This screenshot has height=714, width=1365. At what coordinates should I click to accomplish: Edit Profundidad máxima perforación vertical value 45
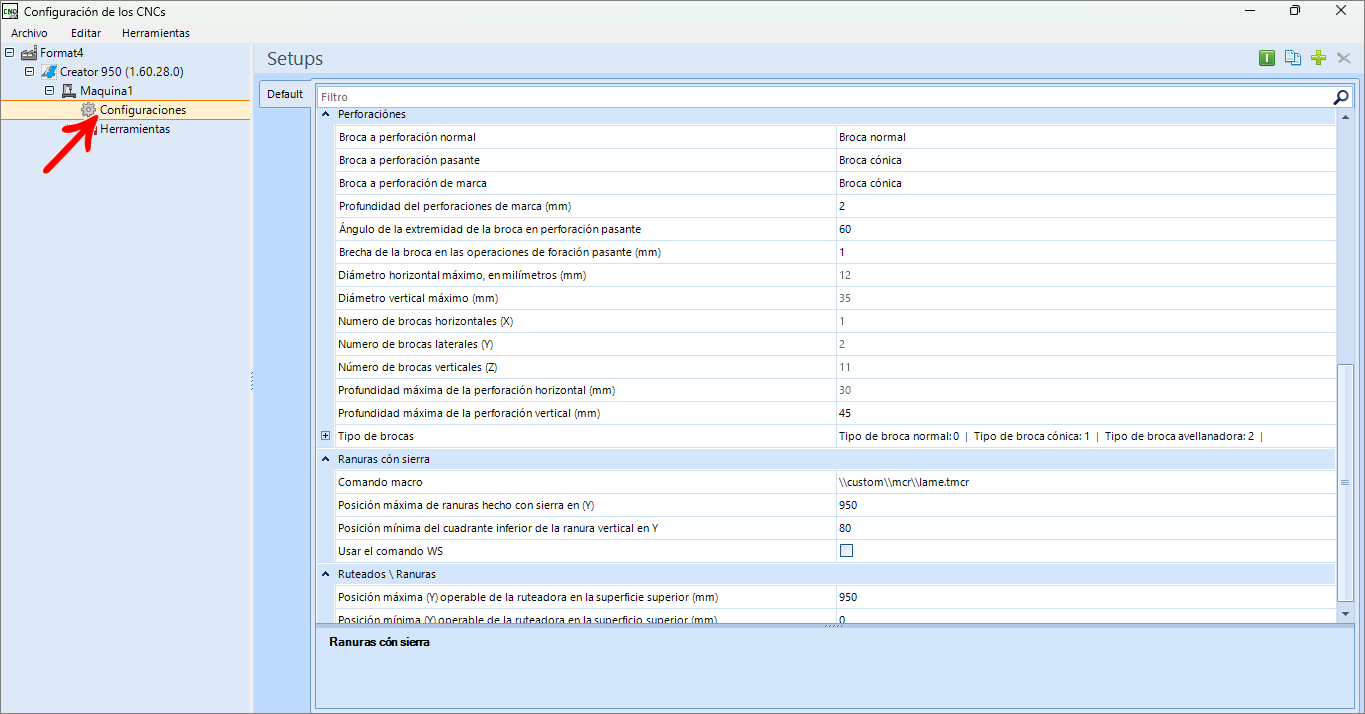[1085, 413]
